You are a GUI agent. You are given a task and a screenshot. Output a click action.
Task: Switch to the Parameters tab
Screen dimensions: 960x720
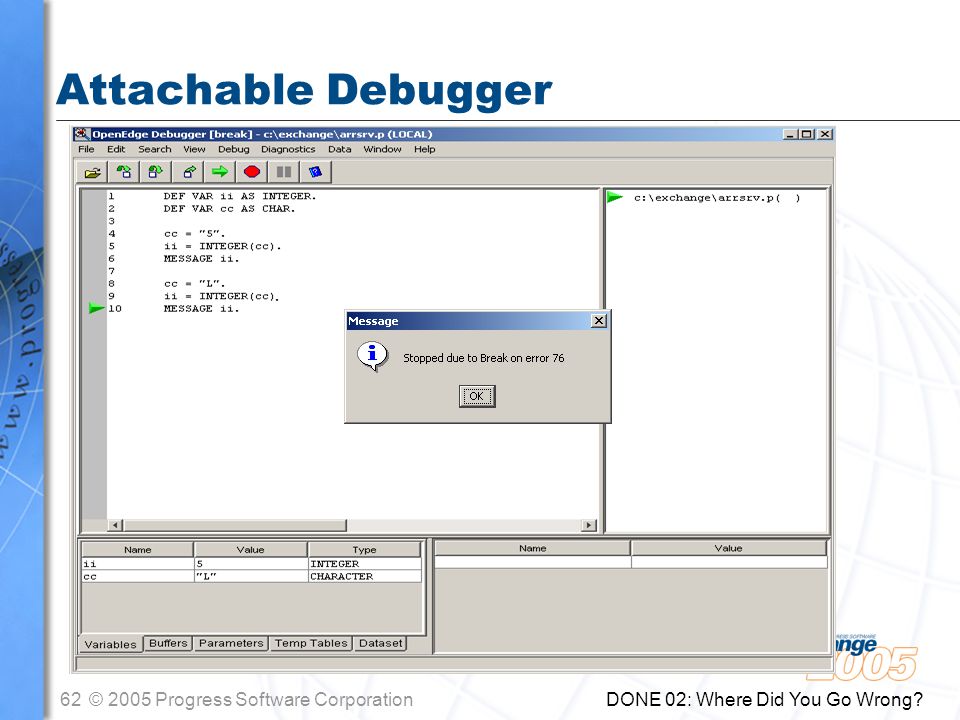(231, 643)
